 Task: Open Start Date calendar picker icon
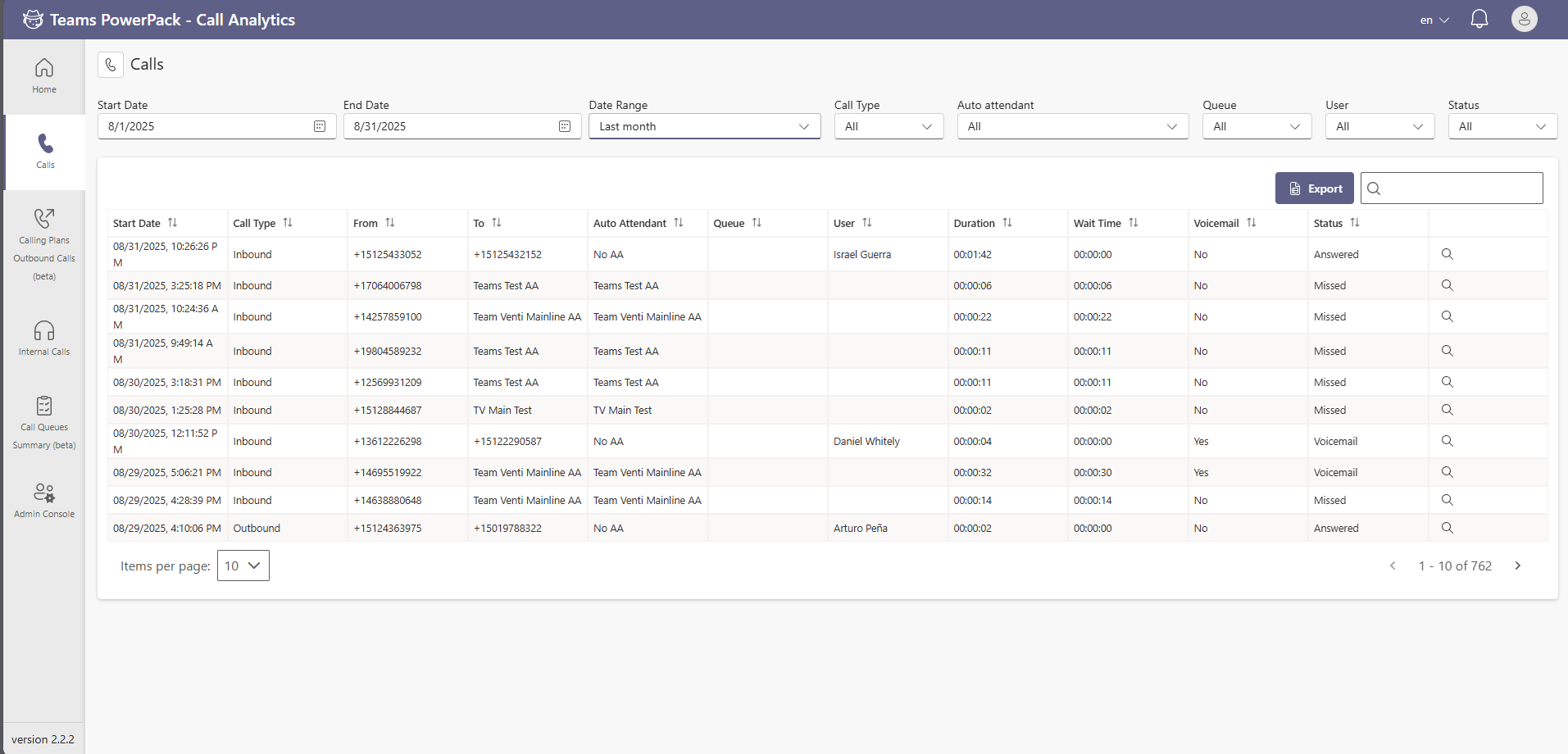[320, 126]
